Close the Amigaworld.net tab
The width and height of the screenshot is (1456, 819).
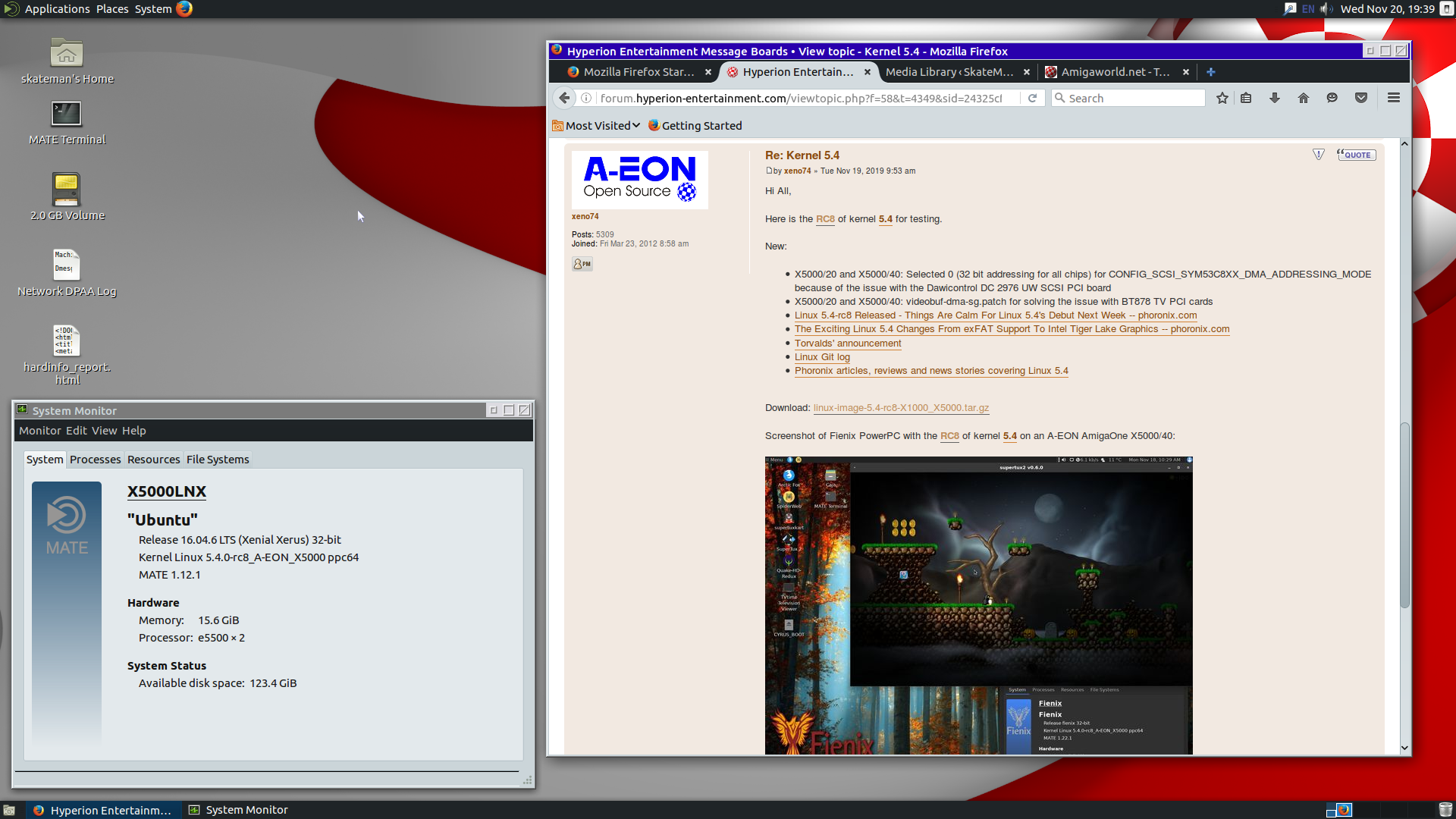point(1186,72)
